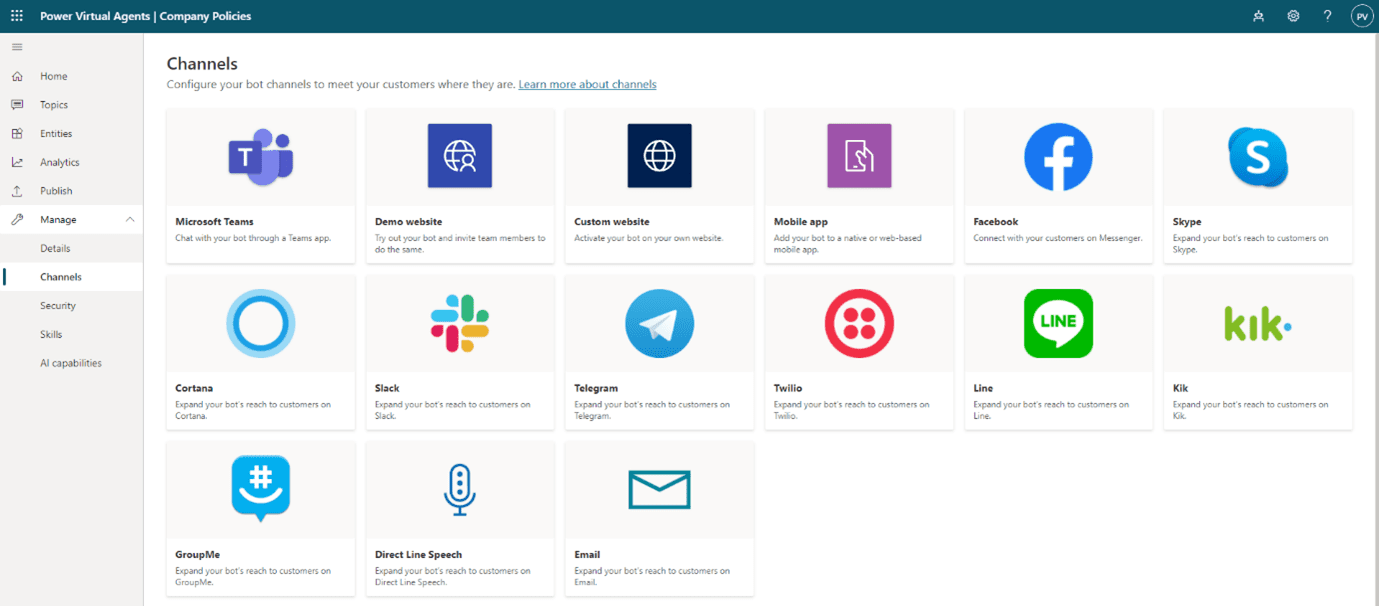
Task: Click the Kik card title
Action: point(1181,388)
